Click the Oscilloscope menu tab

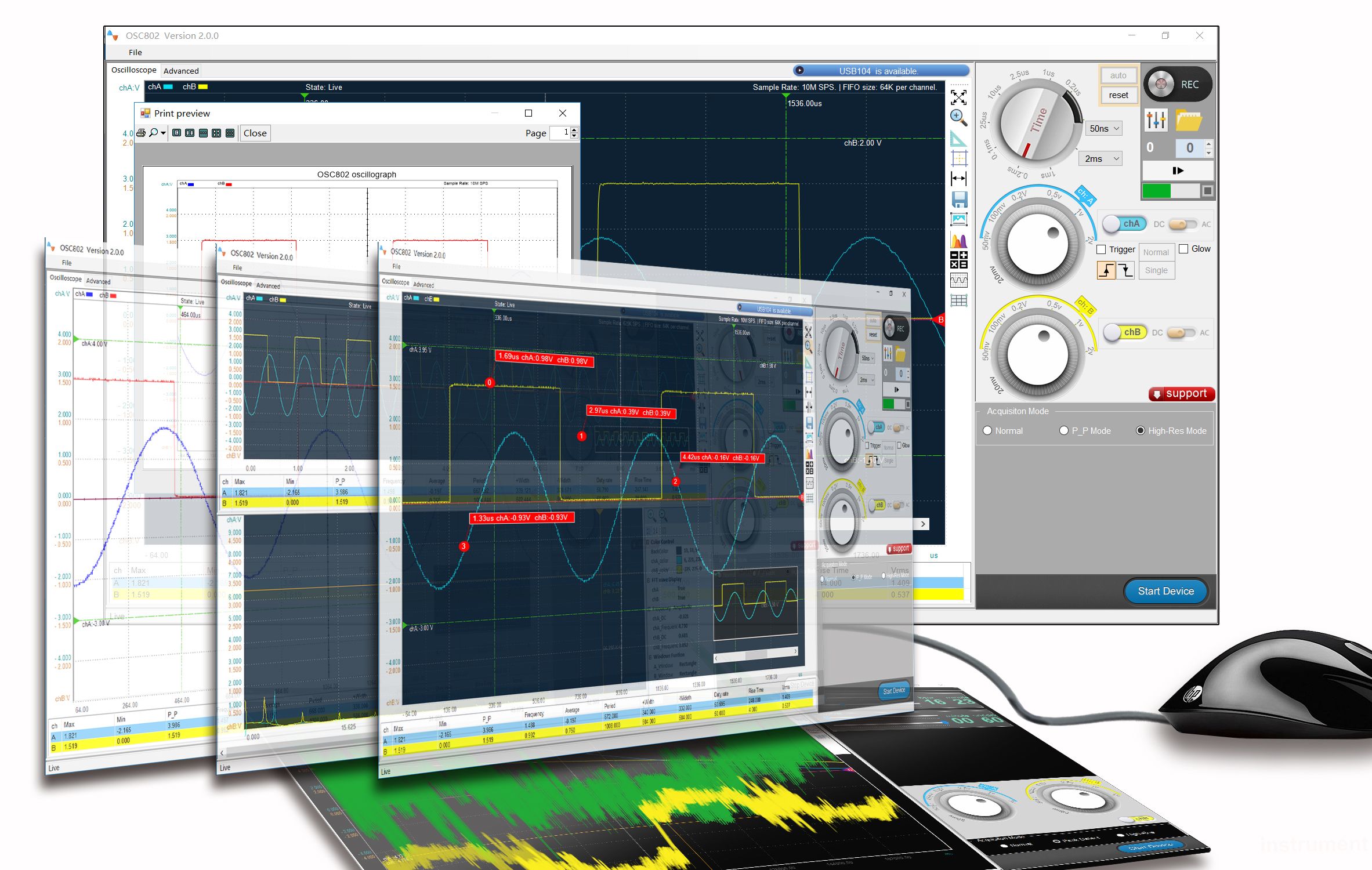tap(139, 71)
